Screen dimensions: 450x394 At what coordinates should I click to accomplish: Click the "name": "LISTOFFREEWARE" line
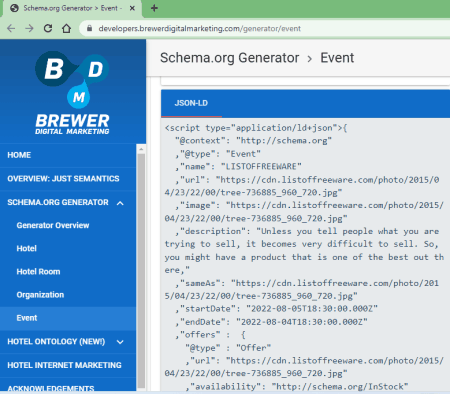(x=238, y=167)
